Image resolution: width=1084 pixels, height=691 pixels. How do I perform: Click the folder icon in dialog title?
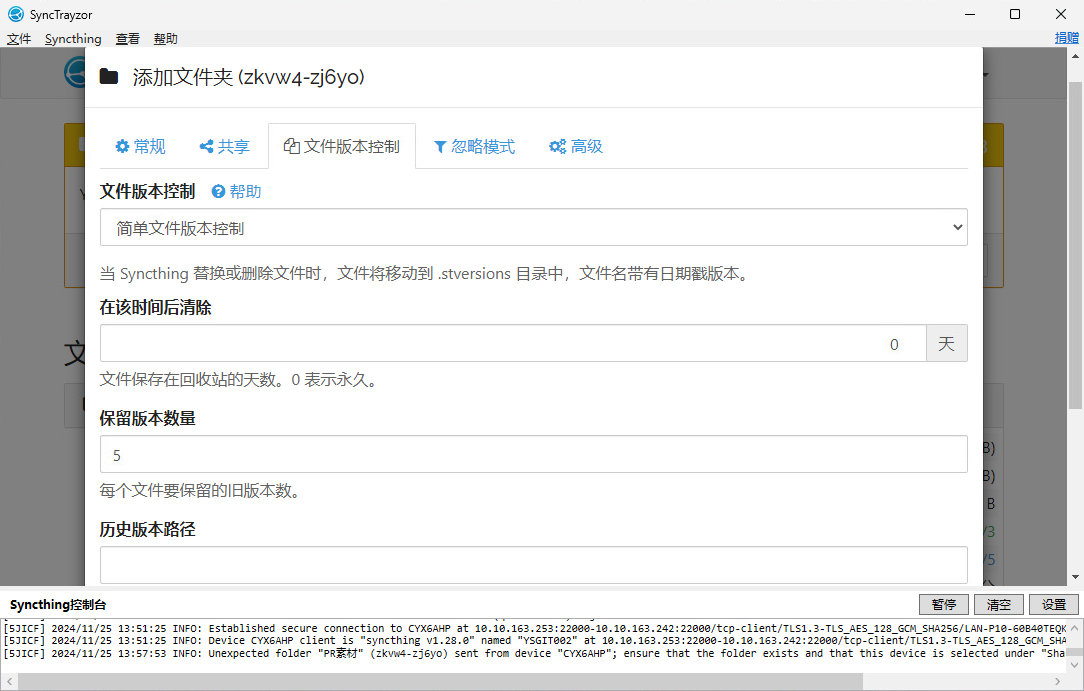click(x=109, y=76)
